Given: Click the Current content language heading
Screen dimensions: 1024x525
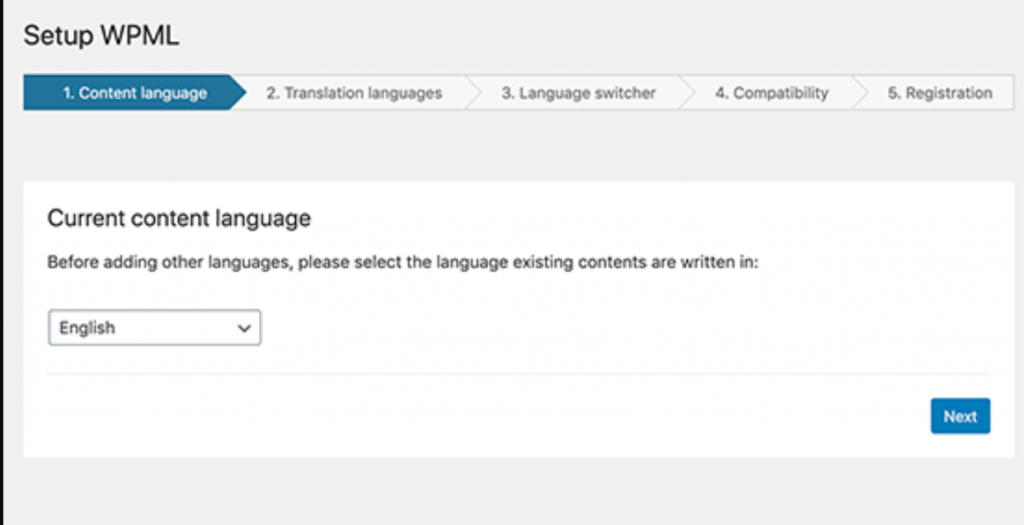Looking at the screenshot, I should 179,218.
